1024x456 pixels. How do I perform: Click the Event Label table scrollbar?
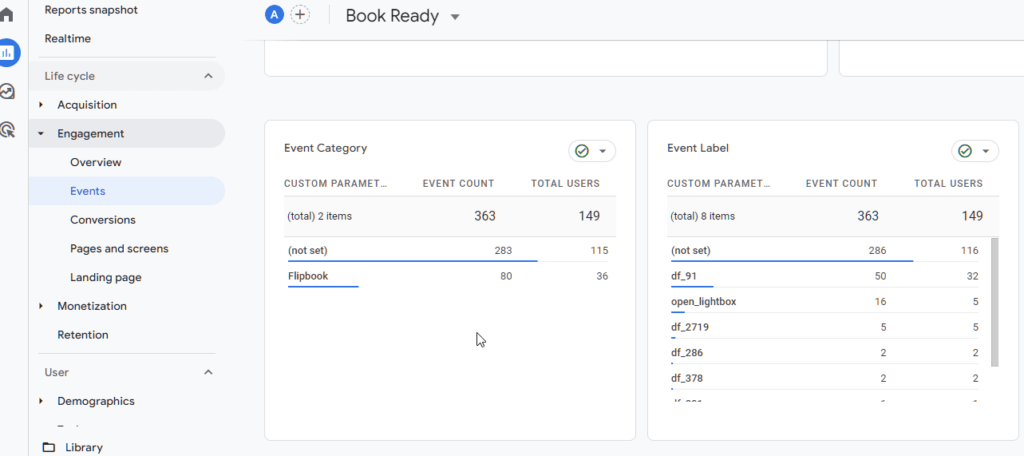click(x=994, y=302)
